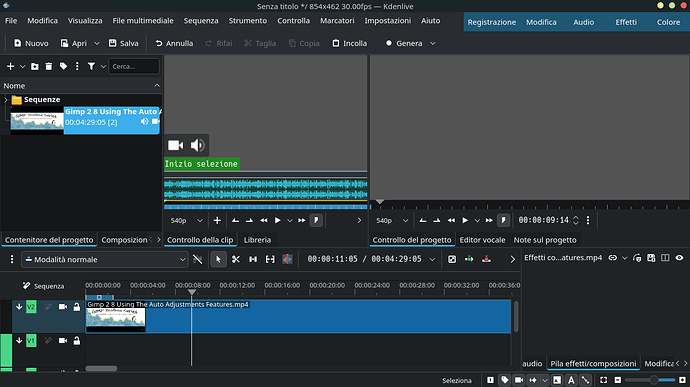690x387 pixels.
Task: Click the Salva button
Action: (x=124, y=44)
